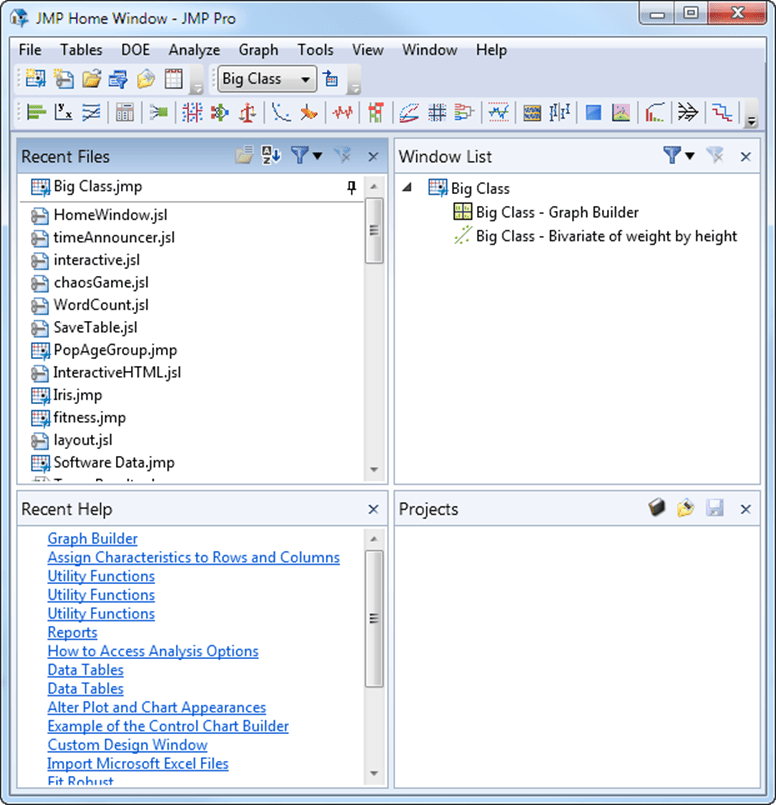Image resolution: width=776 pixels, height=805 pixels.
Task: Open How to Access Analysis Options link
Action: point(153,650)
